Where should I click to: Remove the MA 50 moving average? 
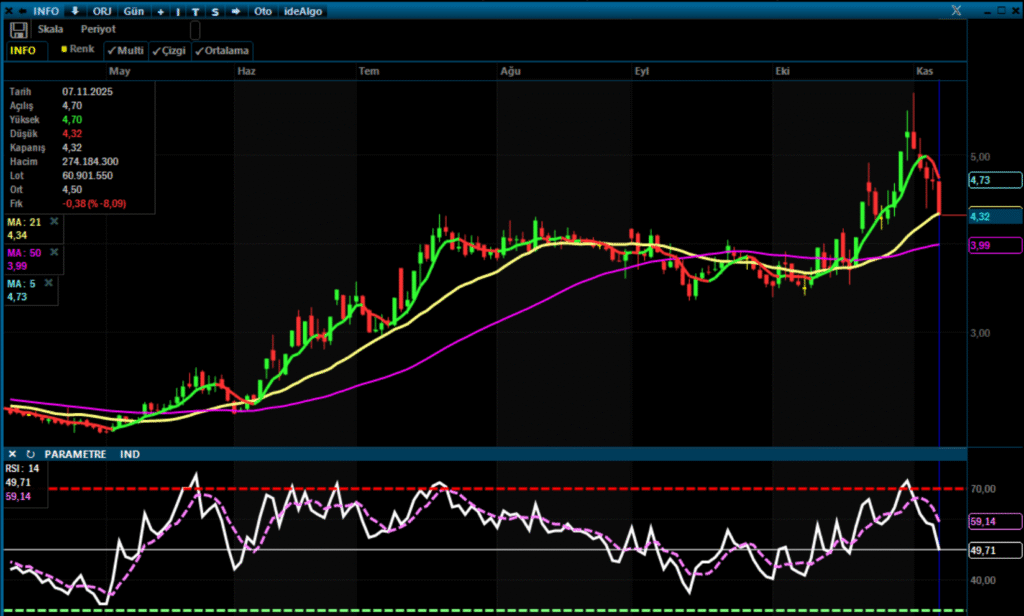tap(54, 253)
